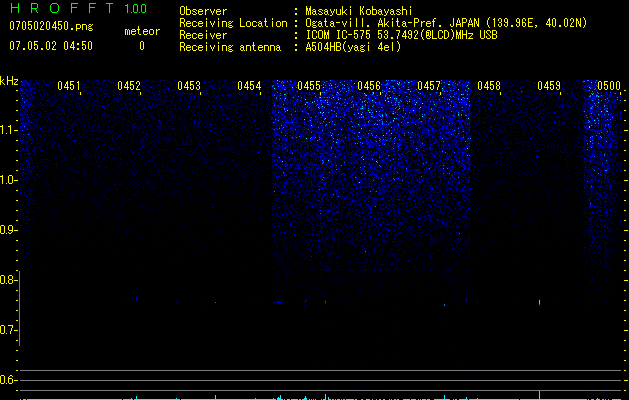The image size is (629, 400).
Task: Select the ICOM IC-575 receiver text
Action: pos(402,35)
